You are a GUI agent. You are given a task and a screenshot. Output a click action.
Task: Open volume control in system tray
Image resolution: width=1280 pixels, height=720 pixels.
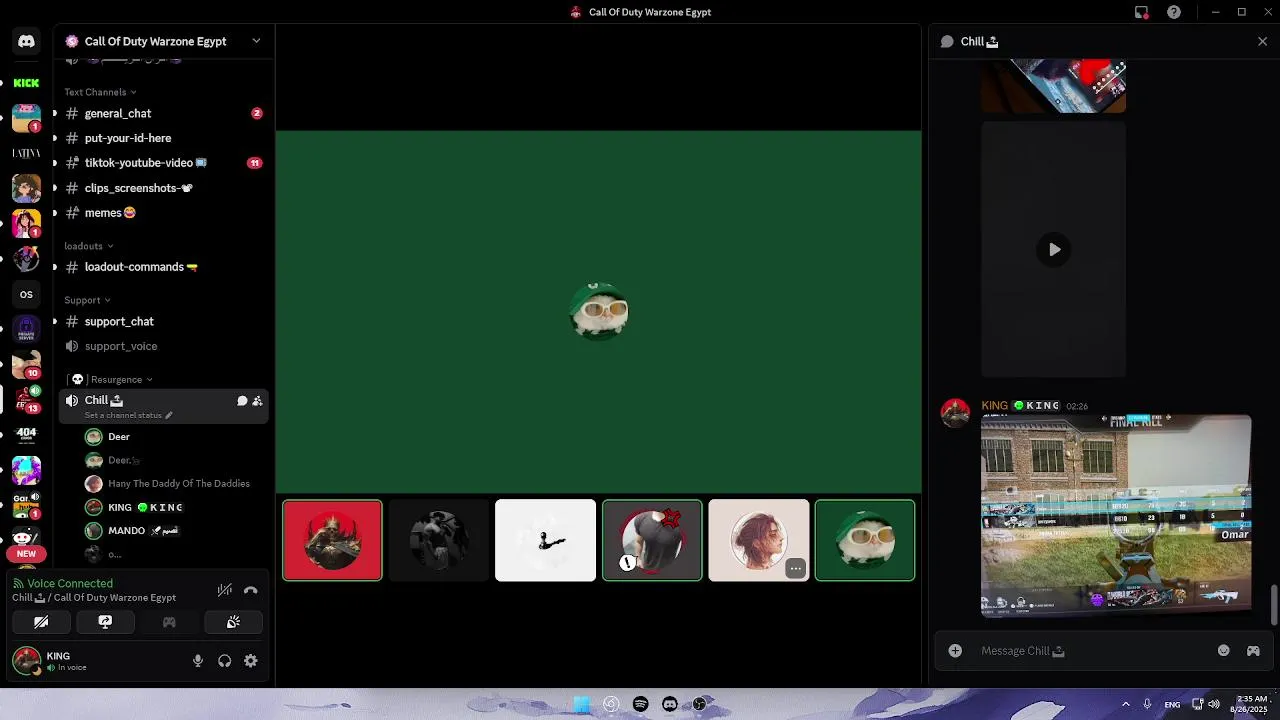point(1213,704)
